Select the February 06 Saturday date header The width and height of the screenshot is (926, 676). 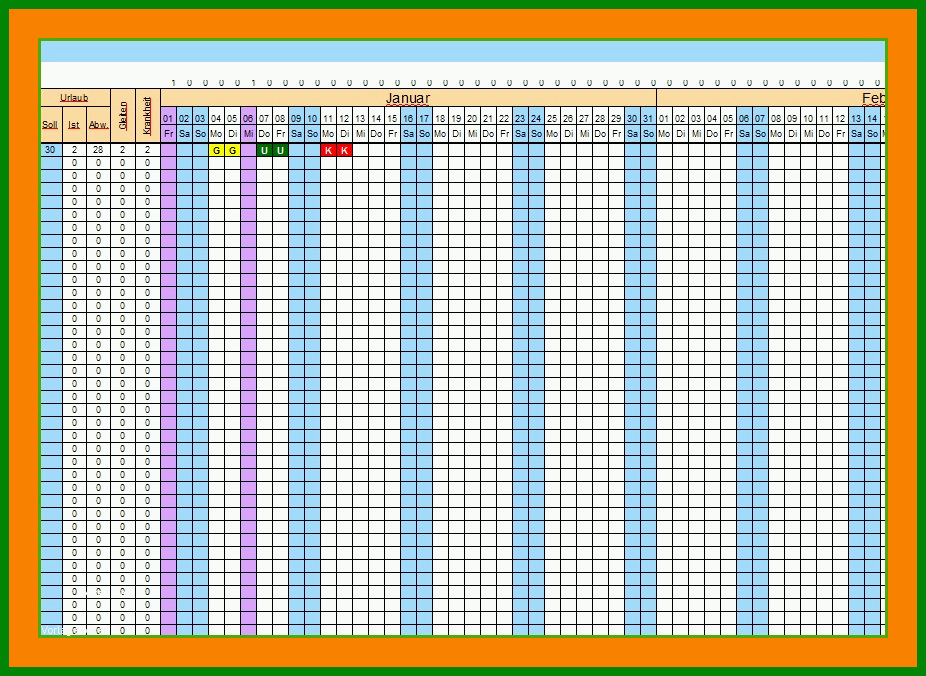744,118
